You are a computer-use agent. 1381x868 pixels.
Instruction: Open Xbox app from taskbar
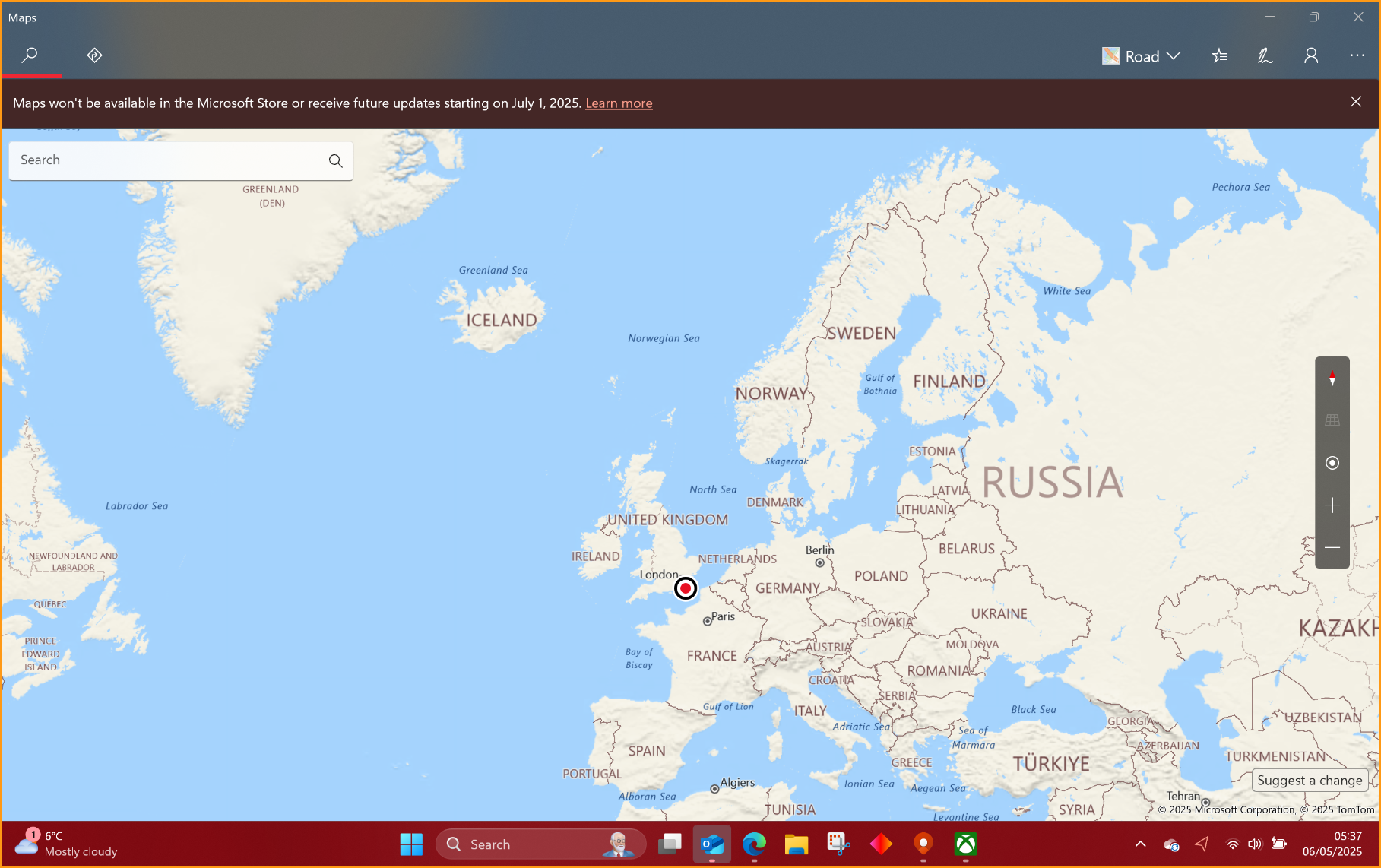(x=965, y=844)
